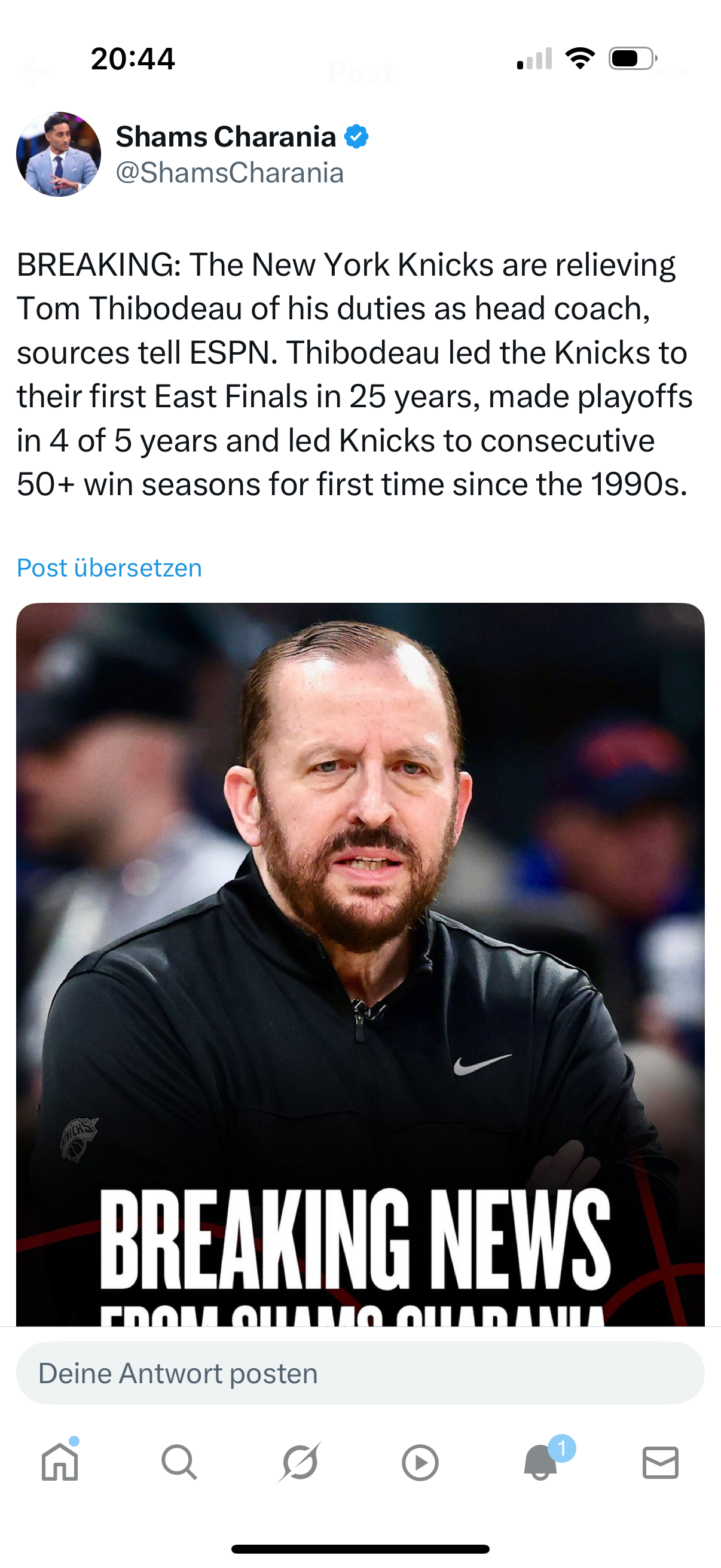This screenshot has width=721, height=1568.
Task: Open the Grok tab icon
Action: click(300, 1462)
